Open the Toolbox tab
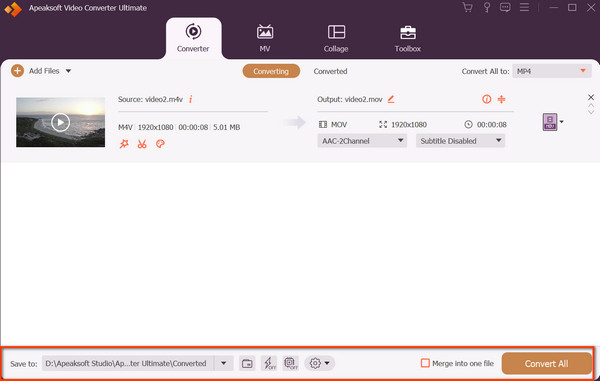The width and height of the screenshot is (600, 381). 408,38
